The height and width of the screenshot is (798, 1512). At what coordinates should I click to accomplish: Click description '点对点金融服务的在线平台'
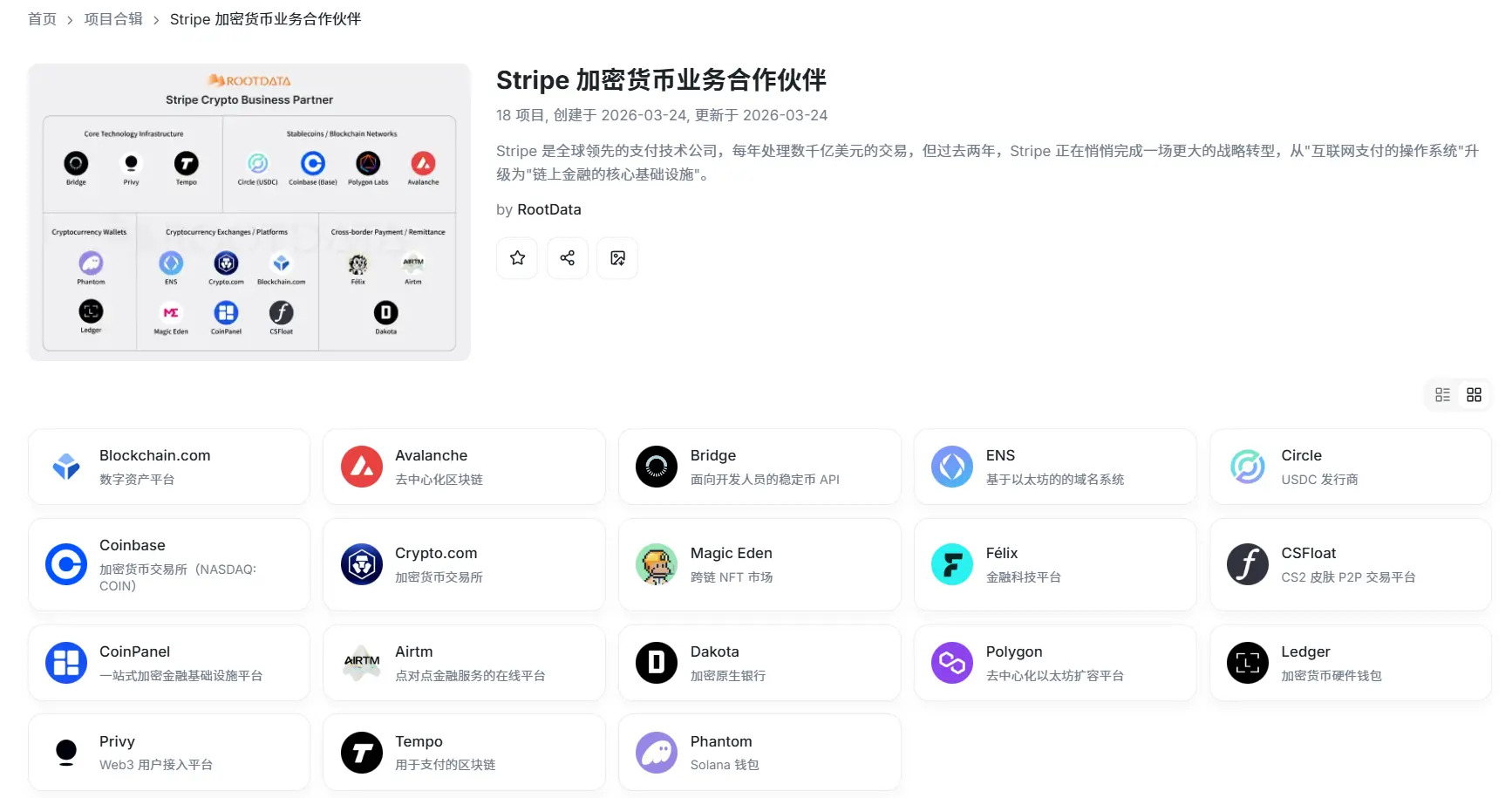pyautogui.click(x=470, y=676)
